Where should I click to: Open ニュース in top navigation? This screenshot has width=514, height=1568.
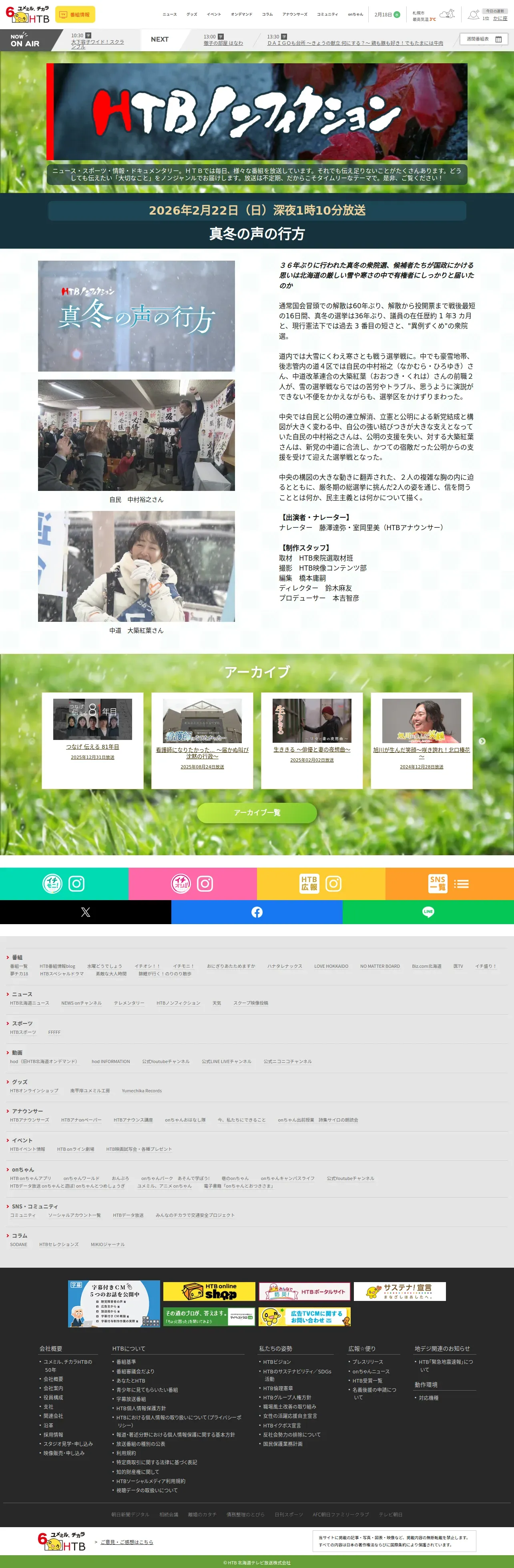pos(170,14)
